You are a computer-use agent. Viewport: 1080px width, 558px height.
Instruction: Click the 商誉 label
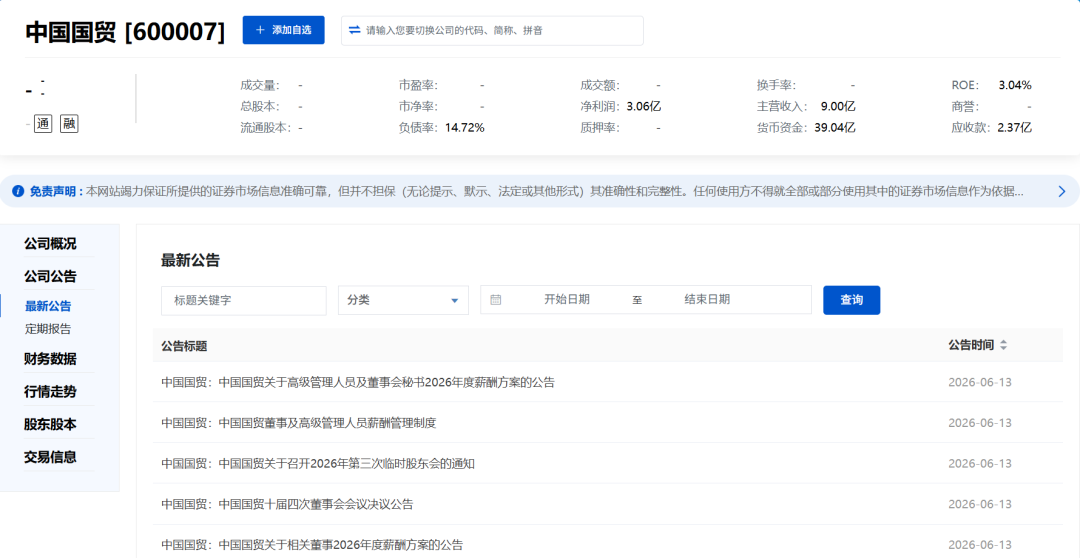pyautogui.click(x=965, y=107)
